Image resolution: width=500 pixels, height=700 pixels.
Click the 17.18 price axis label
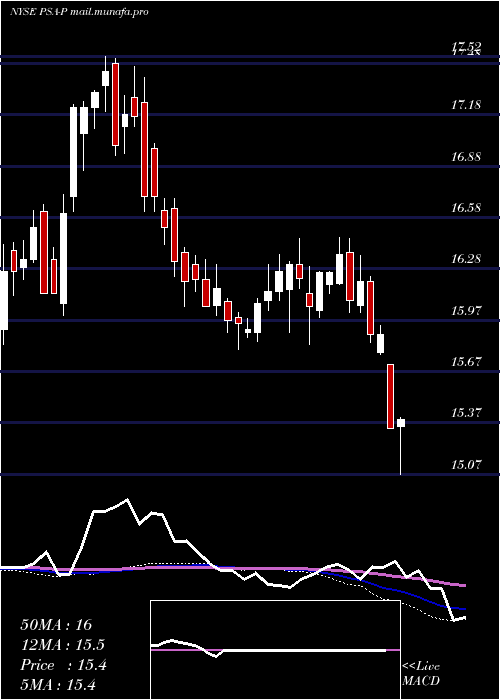point(467,105)
